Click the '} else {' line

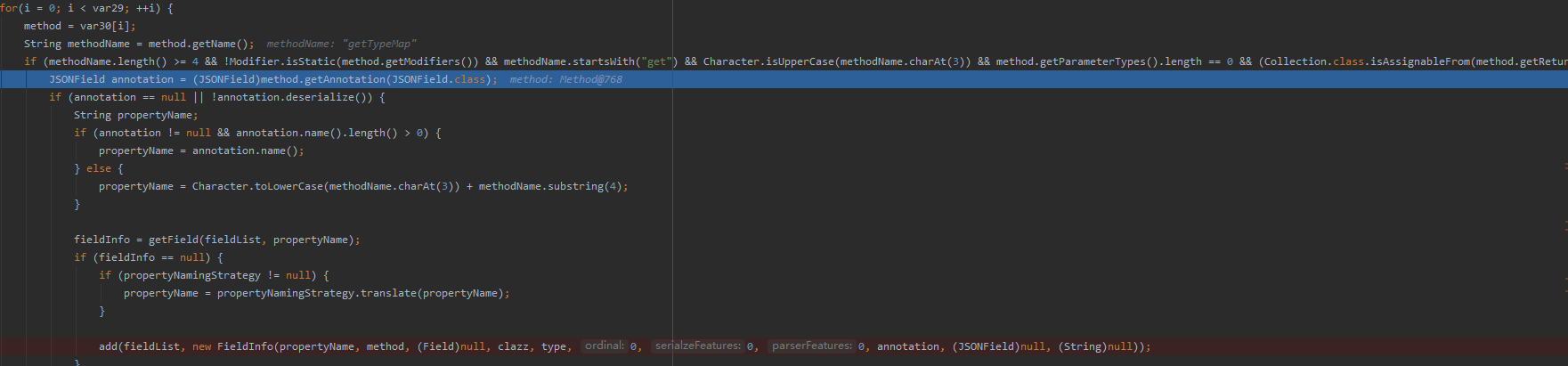click(x=99, y=168)
